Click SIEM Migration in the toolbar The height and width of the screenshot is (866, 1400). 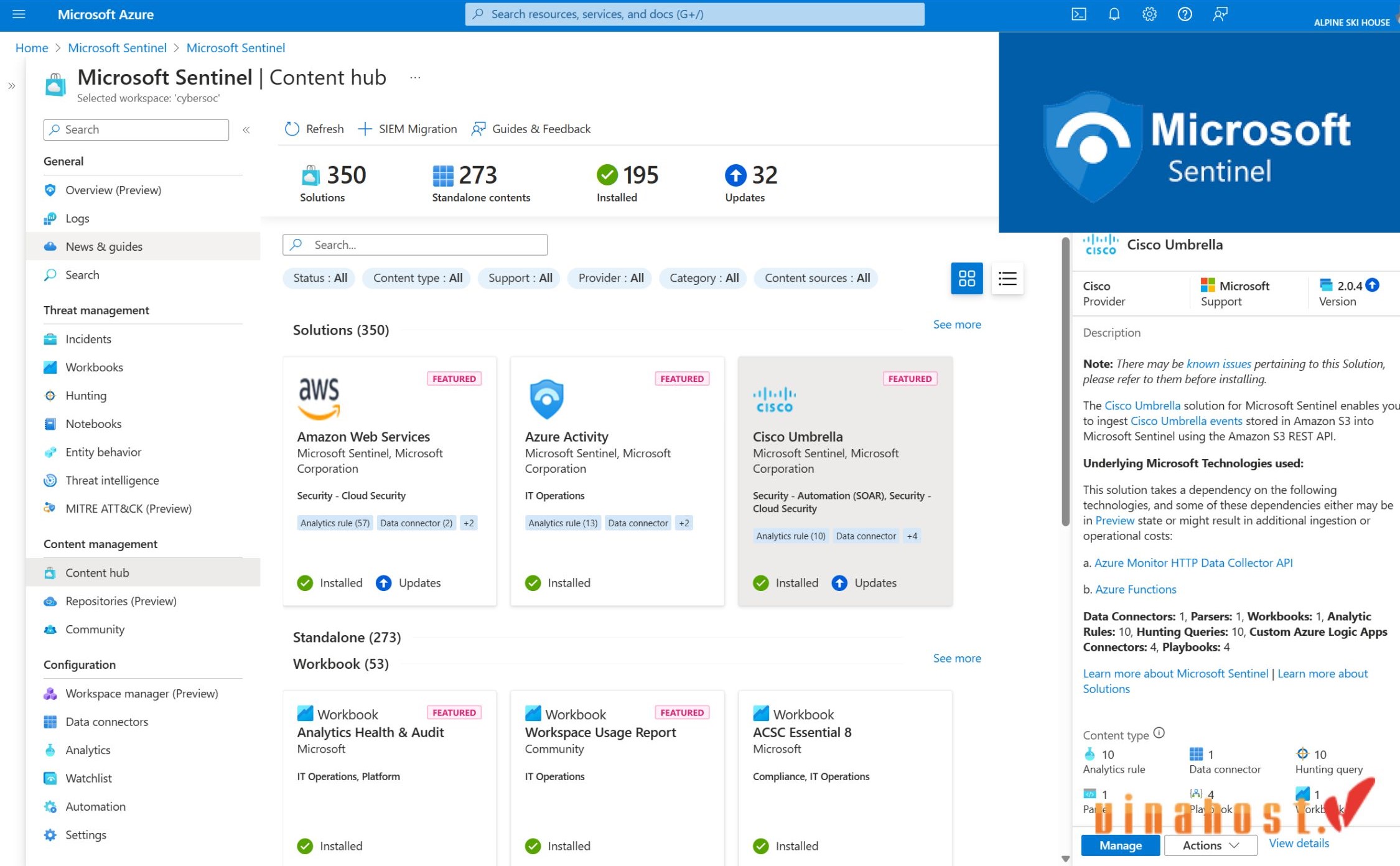point(408,129)
